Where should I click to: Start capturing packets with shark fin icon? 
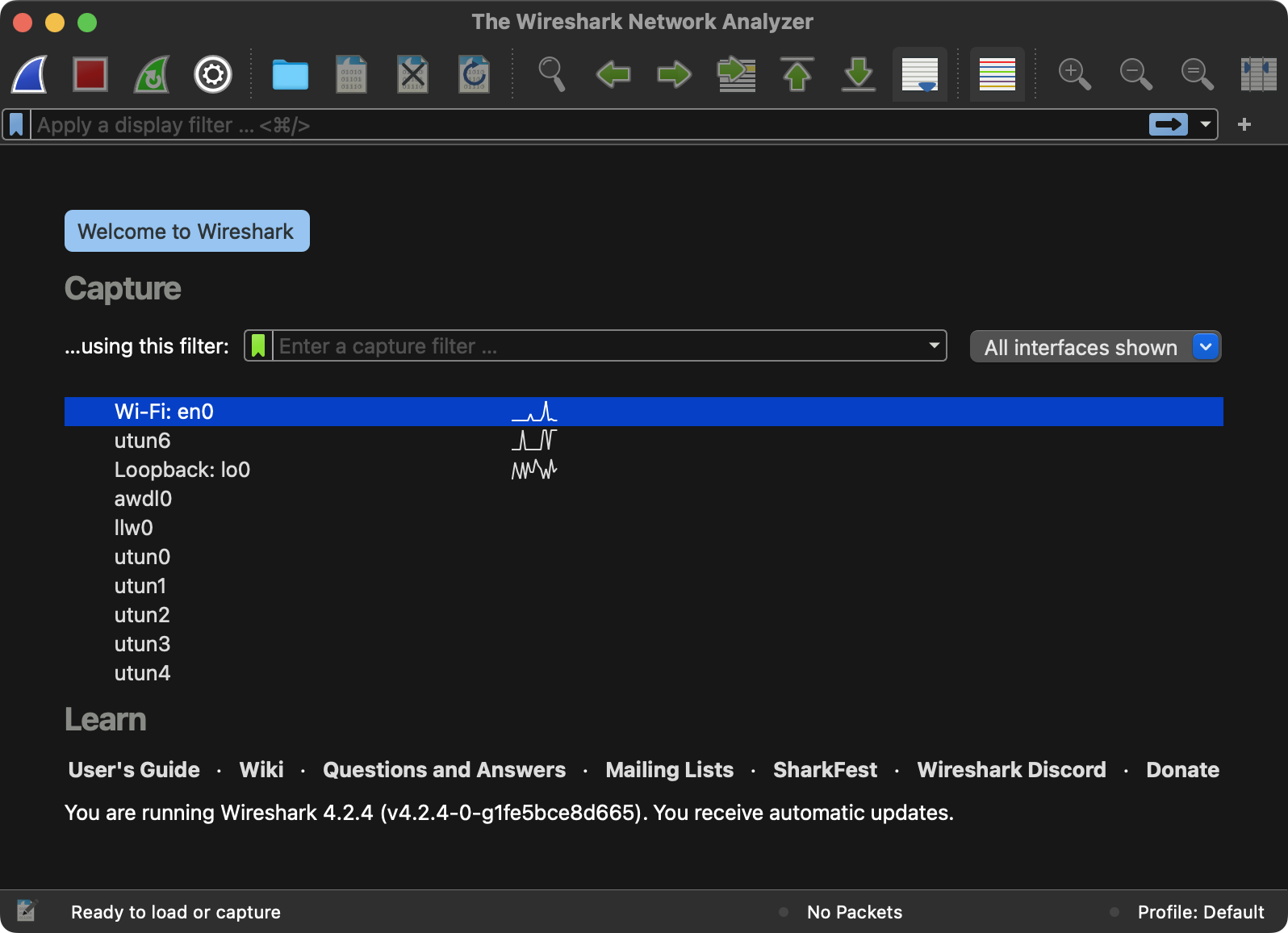pyautogui.click(x=30, y=74)
